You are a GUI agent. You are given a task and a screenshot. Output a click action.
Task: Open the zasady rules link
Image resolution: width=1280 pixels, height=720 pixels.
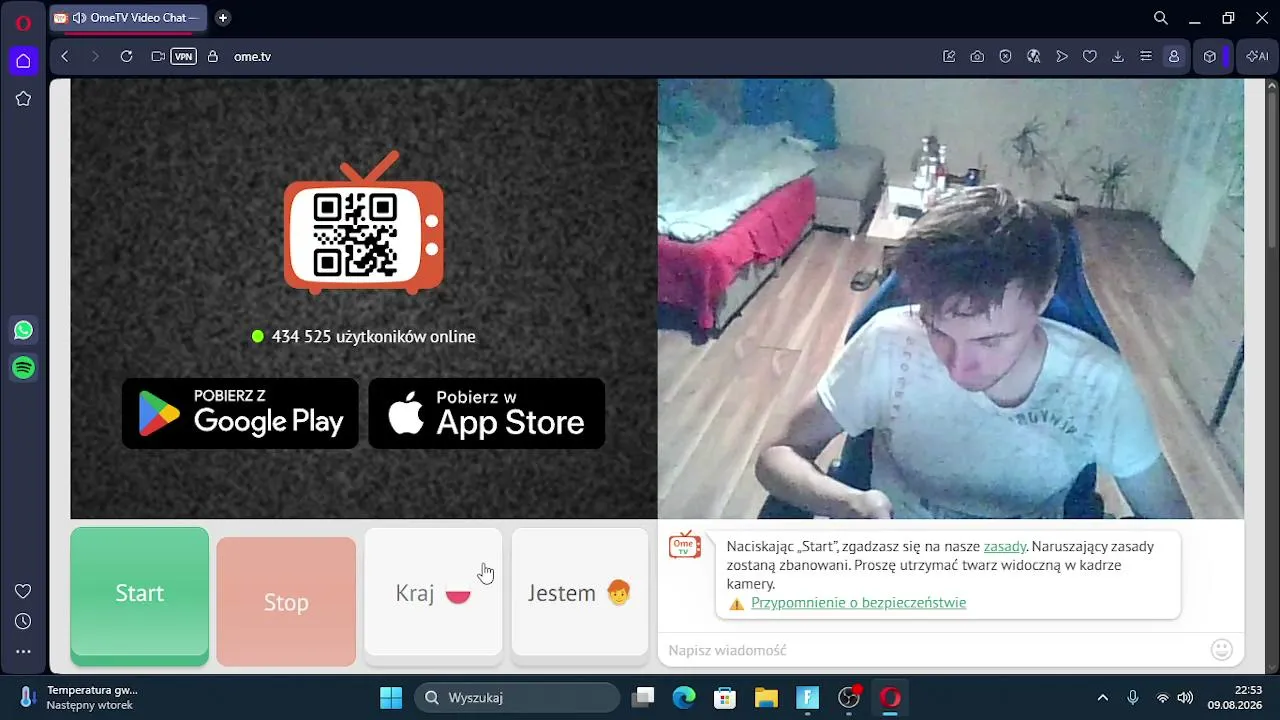click(x=1005, y=546)
